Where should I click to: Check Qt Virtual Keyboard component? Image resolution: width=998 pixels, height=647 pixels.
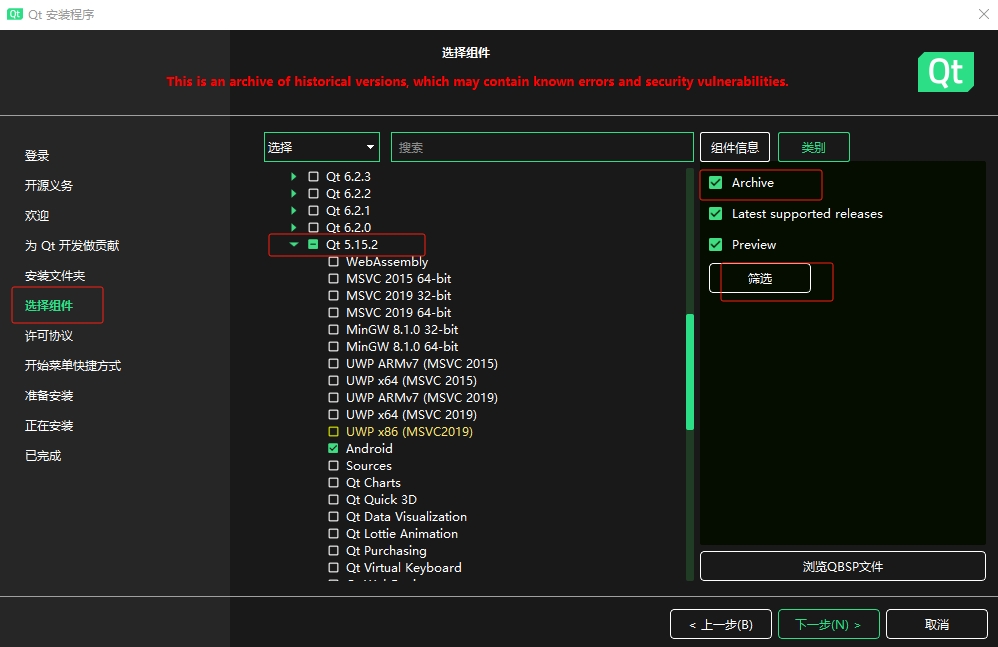333,567
